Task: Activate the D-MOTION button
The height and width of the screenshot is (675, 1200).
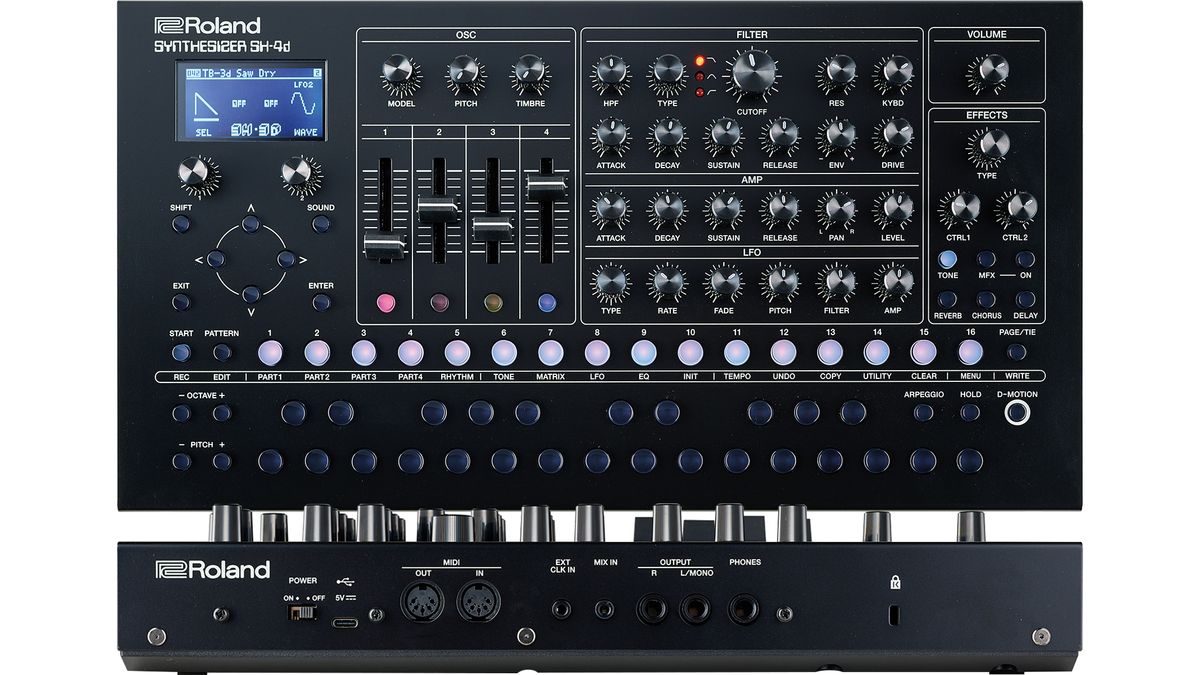Action: (x=1018, y=414)
